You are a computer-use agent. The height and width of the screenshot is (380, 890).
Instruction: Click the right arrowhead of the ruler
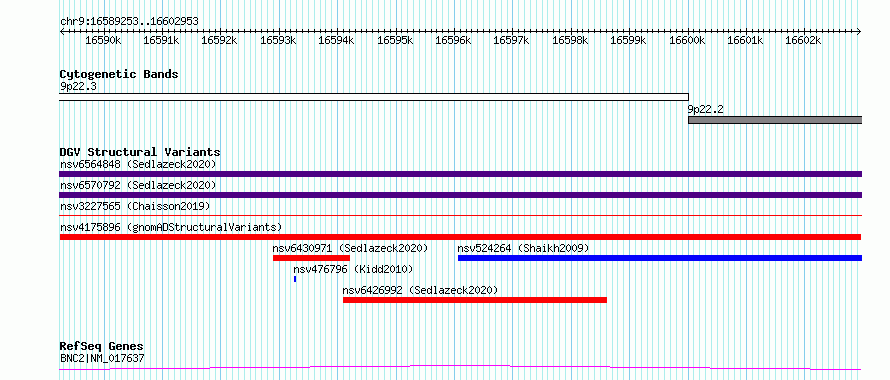(x=859, y=31)
